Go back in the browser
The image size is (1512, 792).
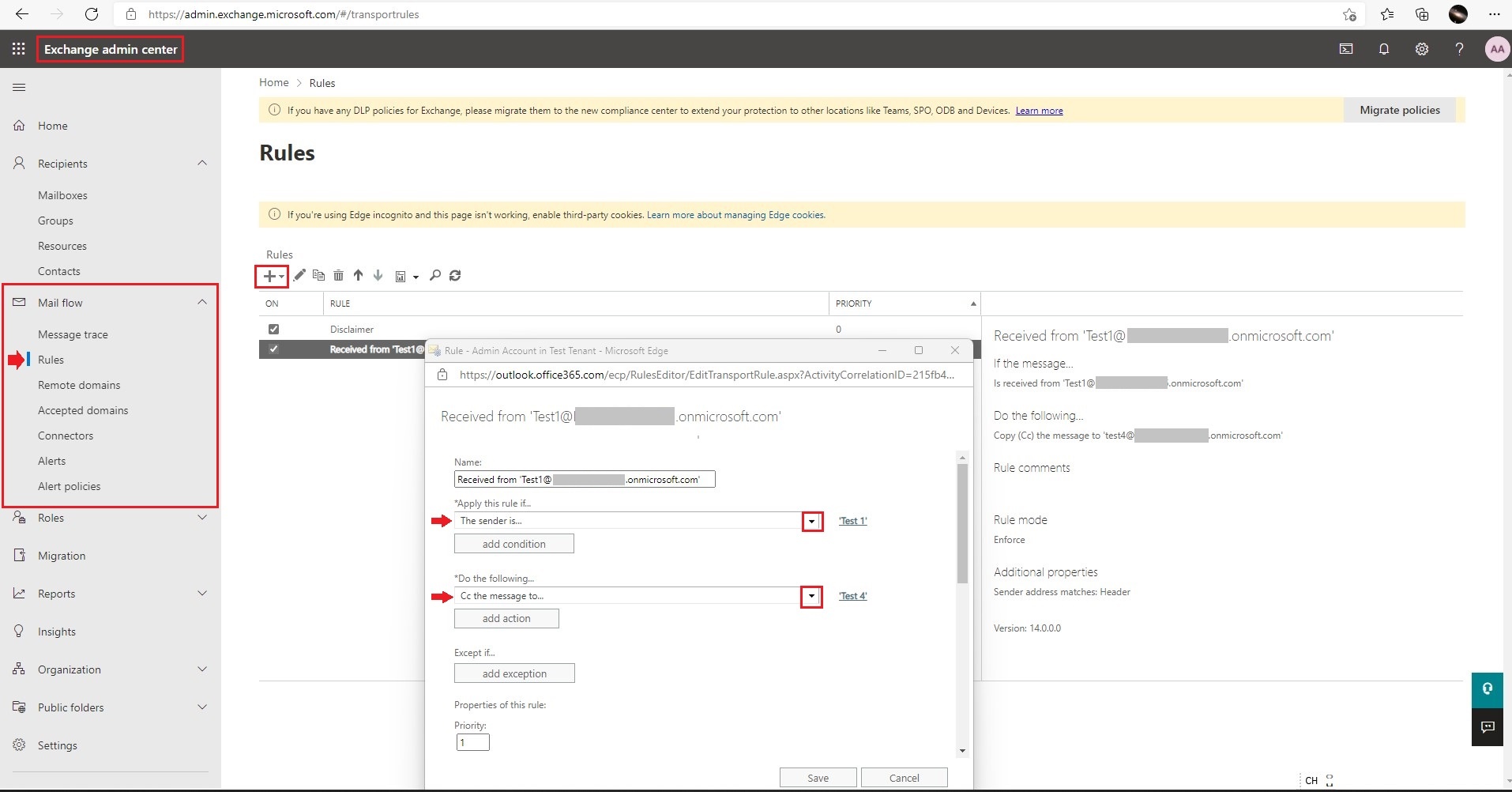click(22, 14)
